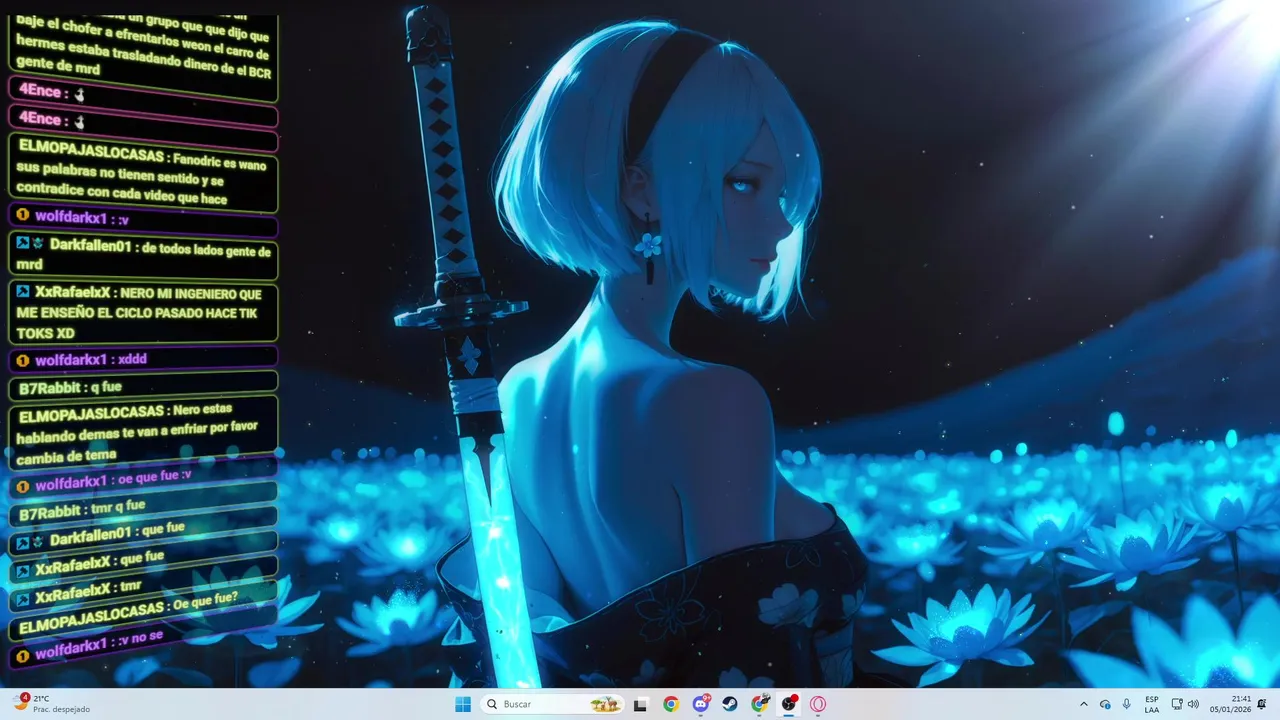
Task: Open Discord with the notification badge
Action: (x=700, y=704)
